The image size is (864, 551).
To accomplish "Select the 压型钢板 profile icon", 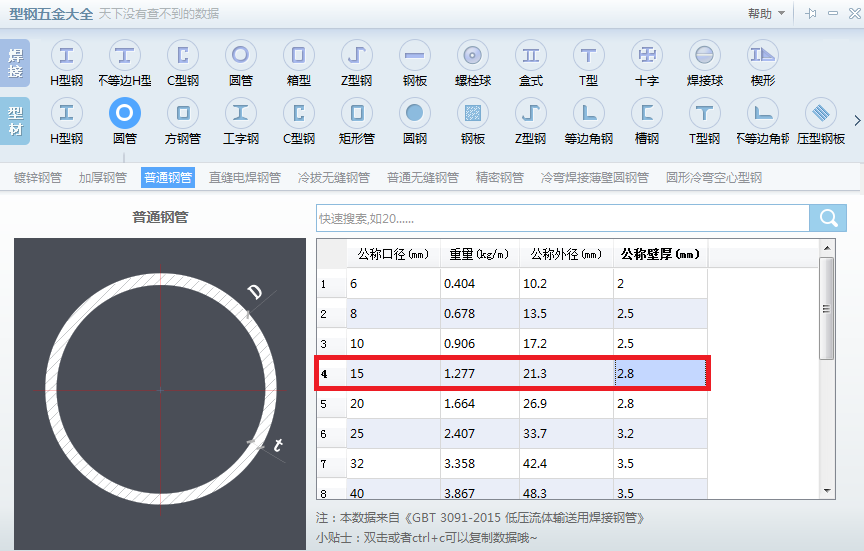I will tap(821, 114).
